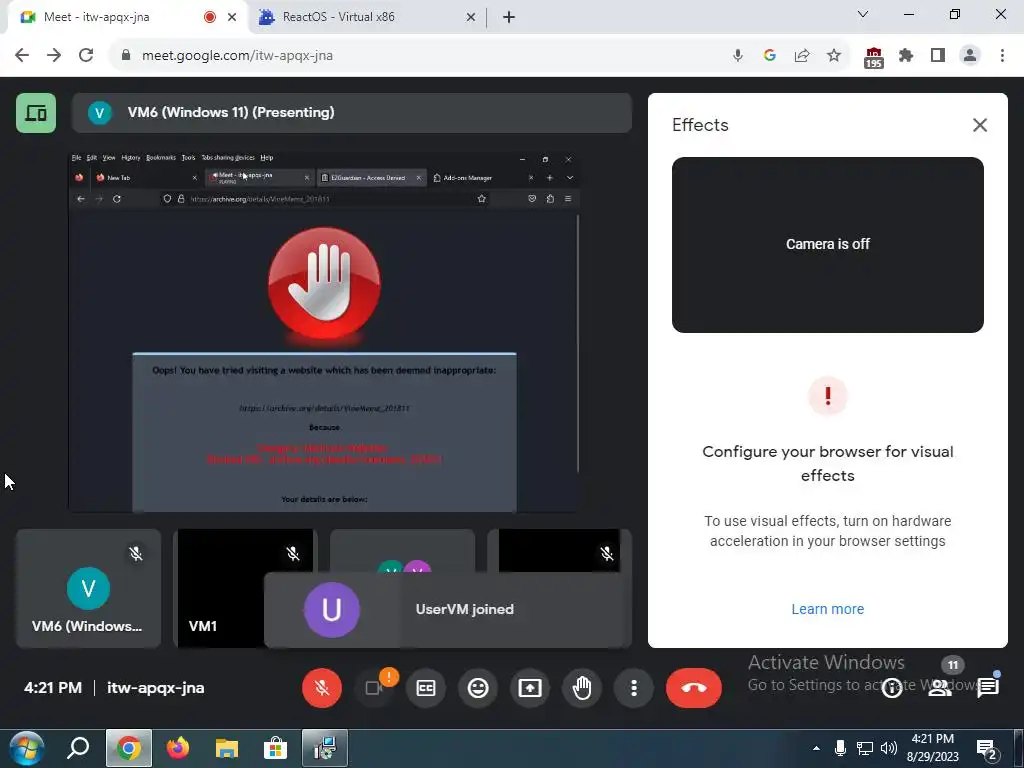Click the Control Panel taskbar icon

pos(325,748)
